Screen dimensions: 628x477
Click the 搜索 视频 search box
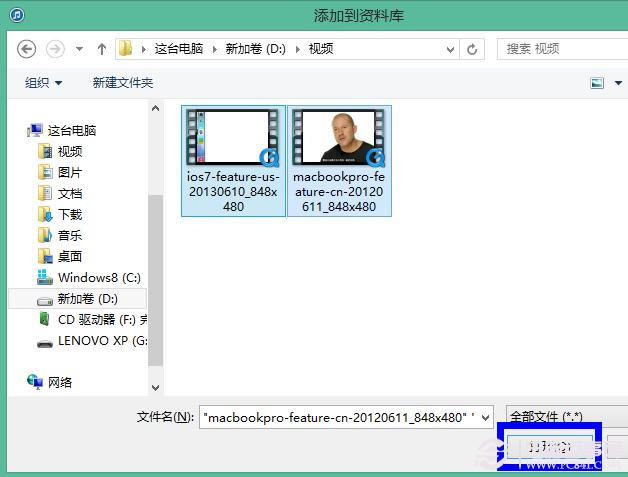point(562,49)
